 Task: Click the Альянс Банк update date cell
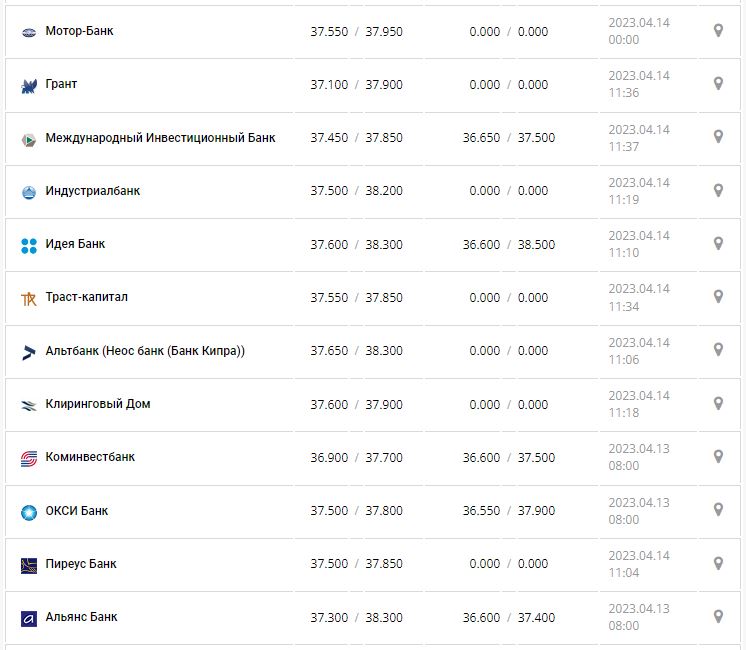tap(638, 617)
